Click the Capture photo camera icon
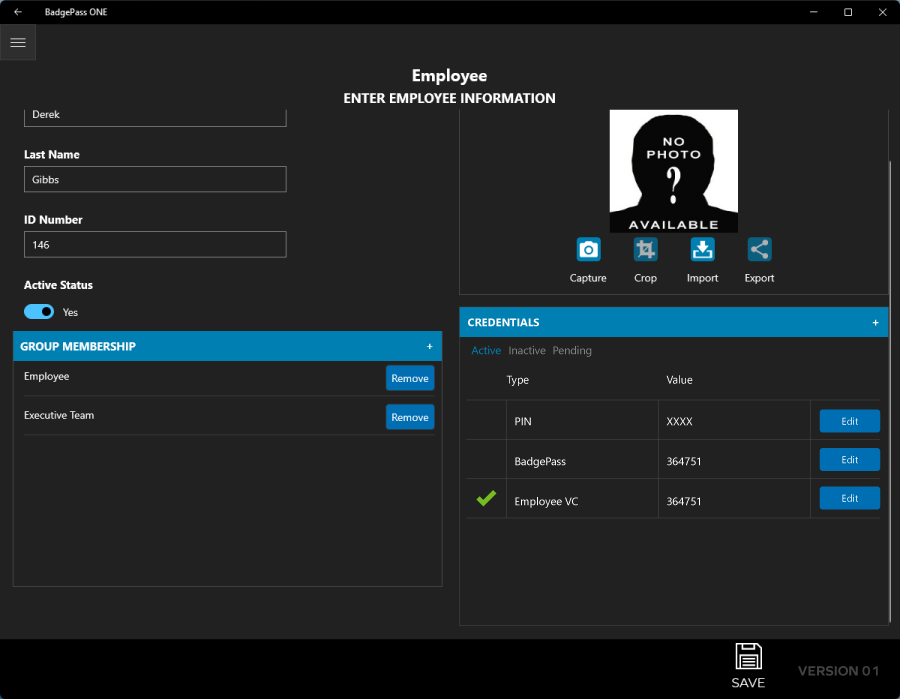900x699 pixels. [588, 250]
